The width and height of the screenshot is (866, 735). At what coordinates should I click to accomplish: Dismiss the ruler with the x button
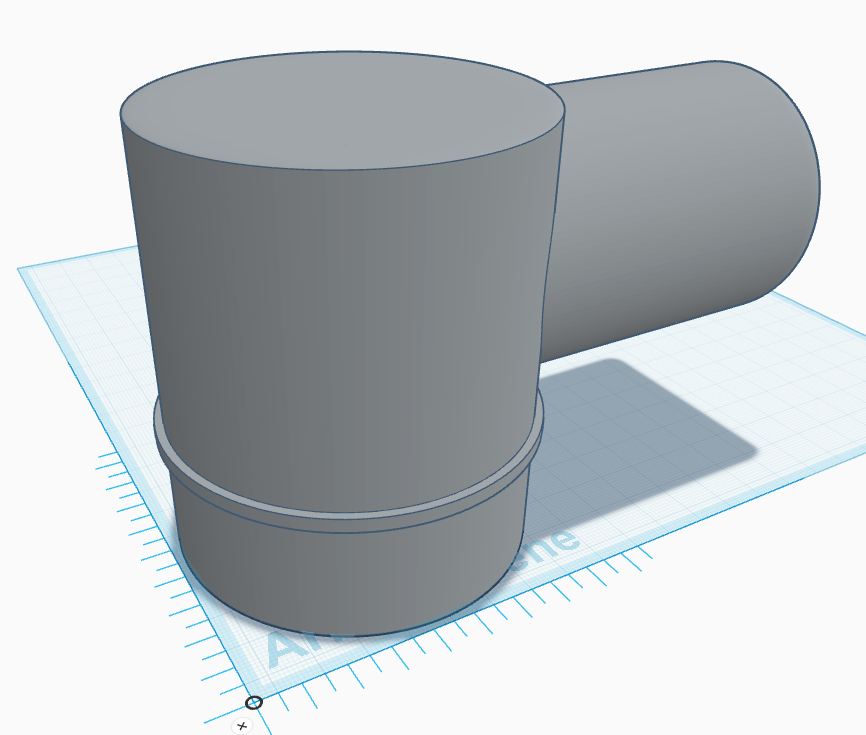[x=241, y=726]
